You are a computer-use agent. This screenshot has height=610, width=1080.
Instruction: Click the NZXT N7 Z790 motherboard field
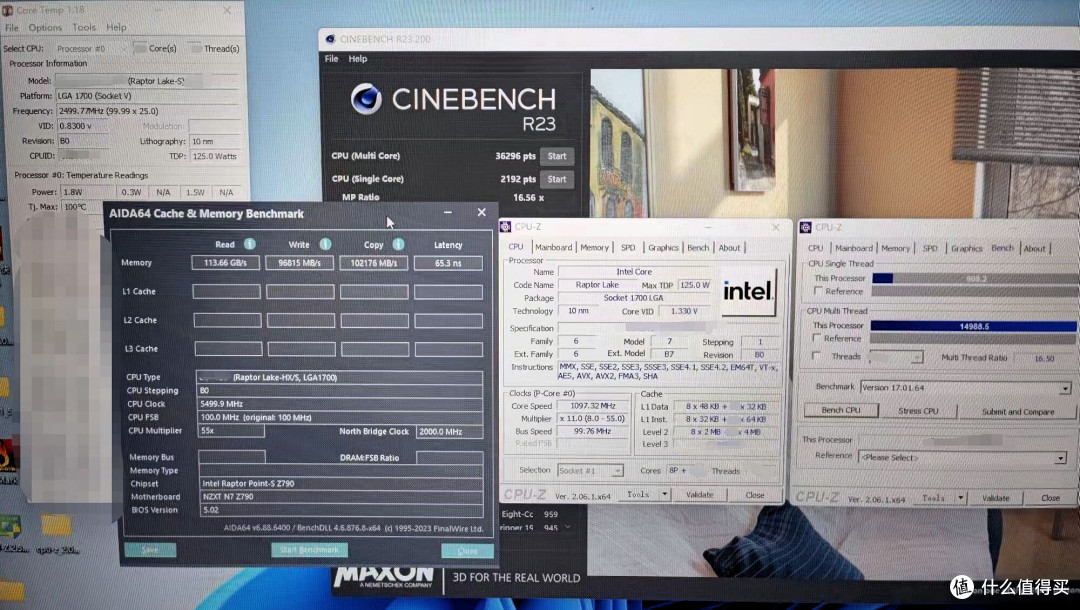(x=341, y=496)
